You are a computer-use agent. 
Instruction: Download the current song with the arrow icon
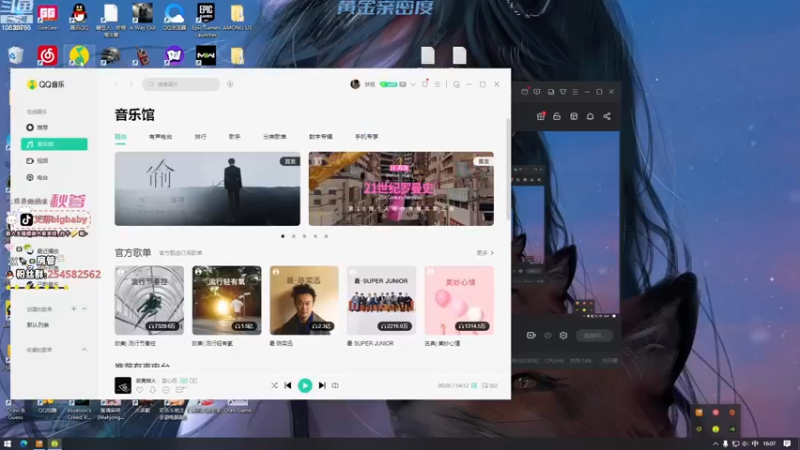[153, 390]
